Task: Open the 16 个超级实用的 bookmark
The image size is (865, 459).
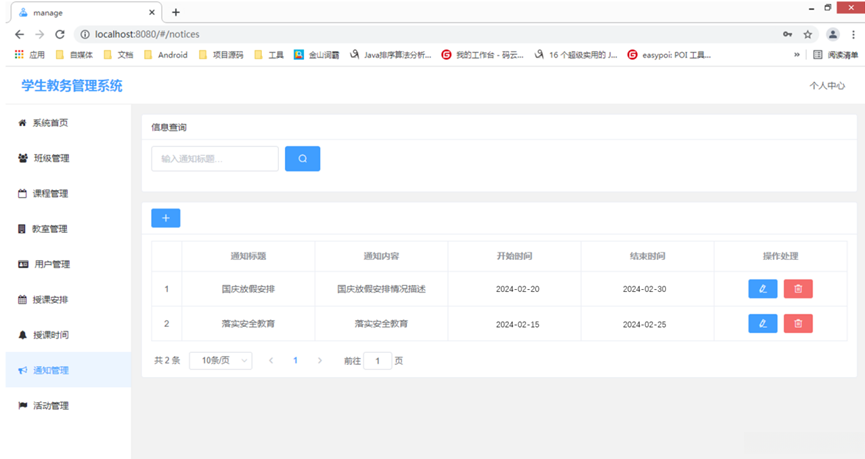Action: [x=576, y=55]
